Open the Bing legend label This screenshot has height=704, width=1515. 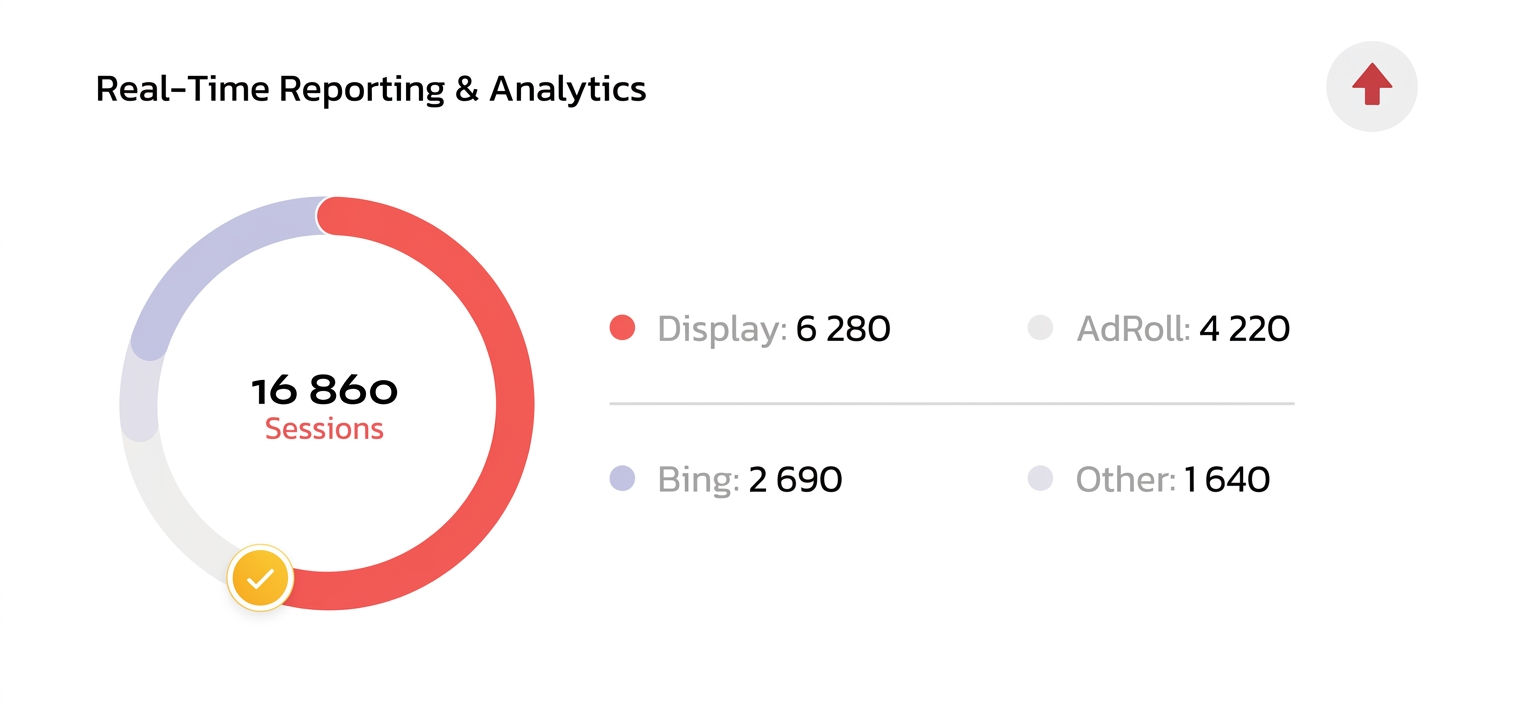(x=698, y=480)
